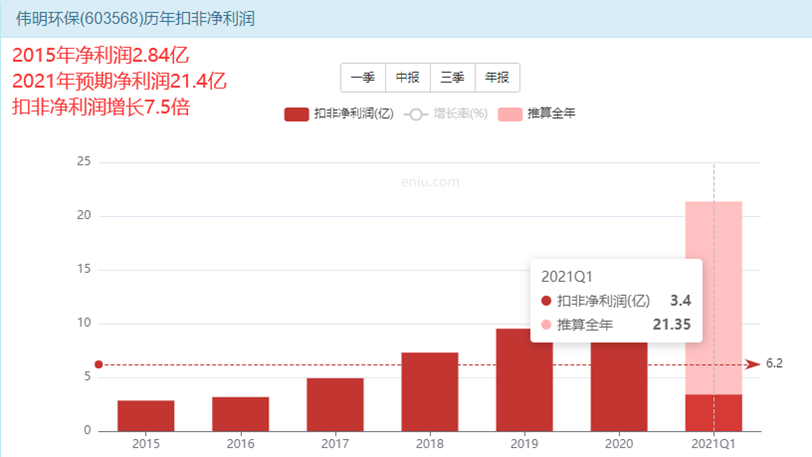The width and height of the screenshot is (812, 457).
Task: Open the 三季 report tab
Action: coord(453,78)
